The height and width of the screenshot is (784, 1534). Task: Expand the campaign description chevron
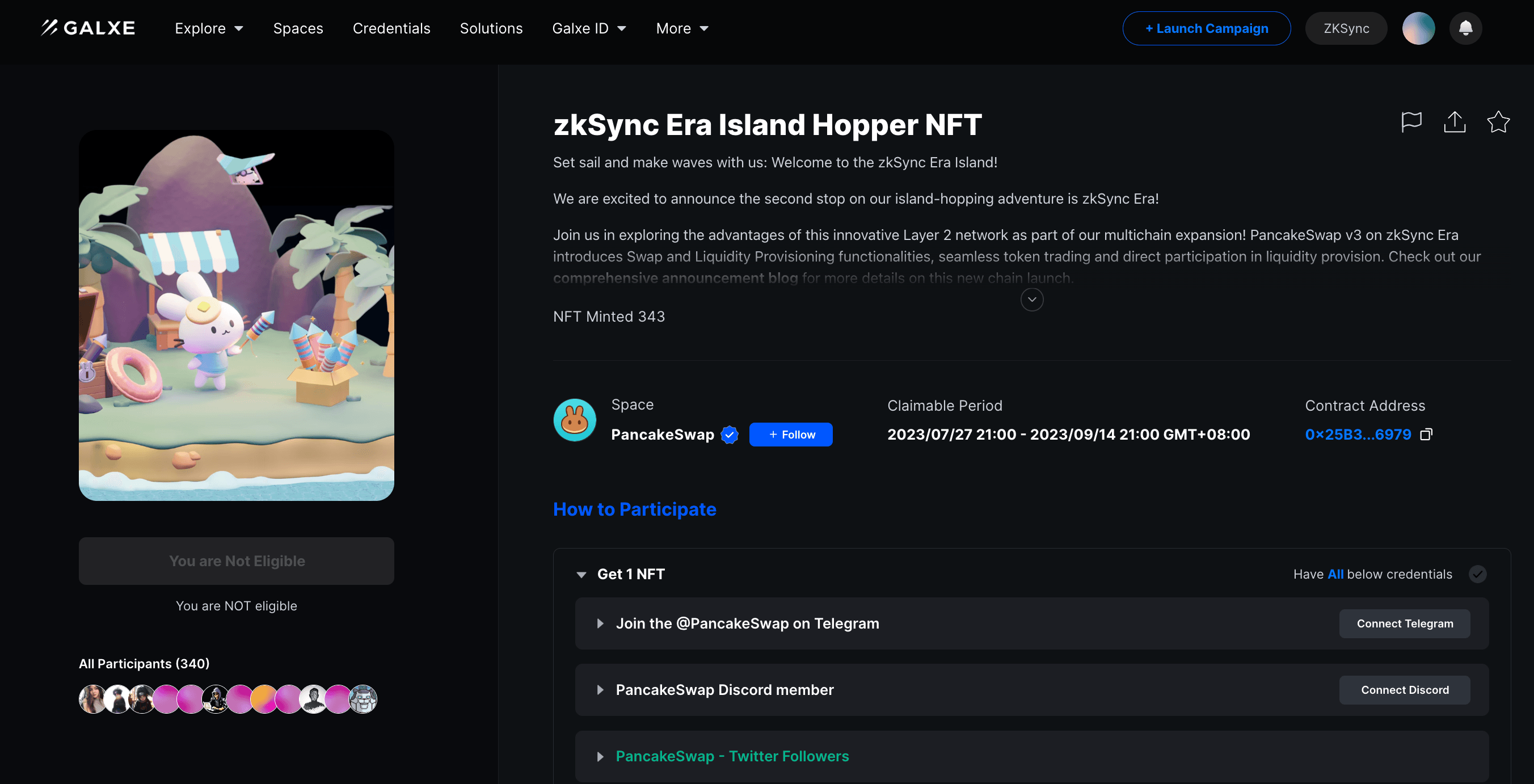coord(1031,300)
